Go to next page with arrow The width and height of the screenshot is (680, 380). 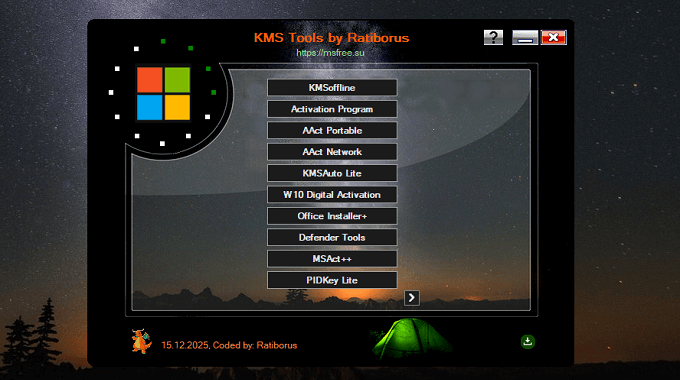point(412,298)
